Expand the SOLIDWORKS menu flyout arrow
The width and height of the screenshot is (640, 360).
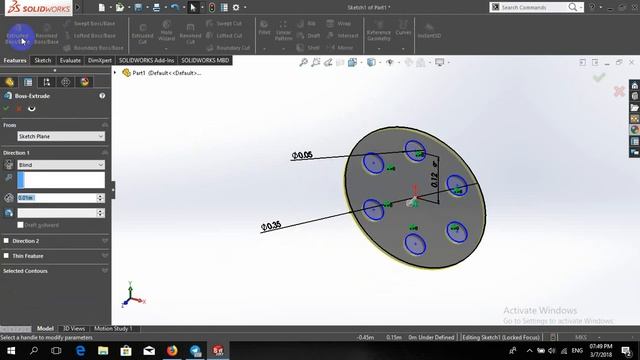tap(77, 7)
